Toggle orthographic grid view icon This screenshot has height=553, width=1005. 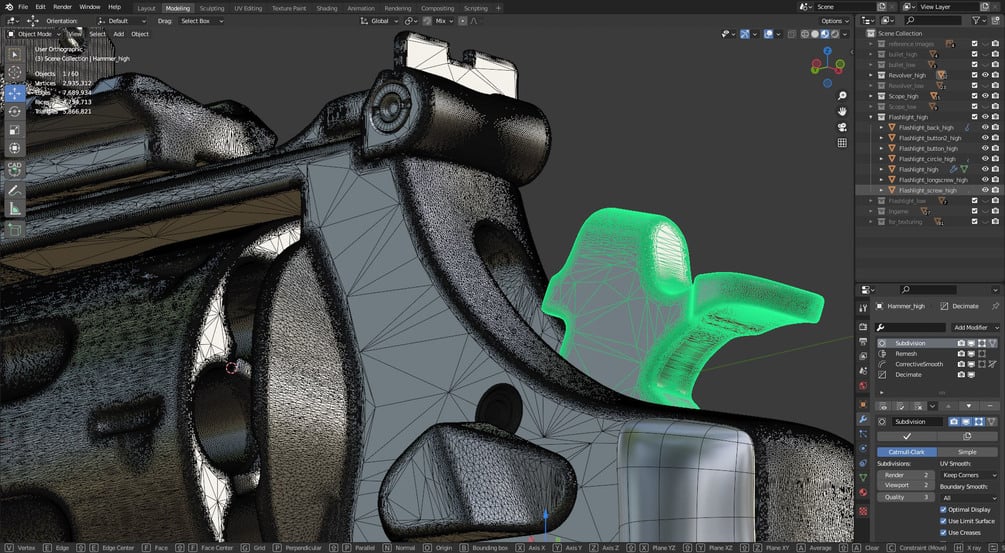click(842, 142)
